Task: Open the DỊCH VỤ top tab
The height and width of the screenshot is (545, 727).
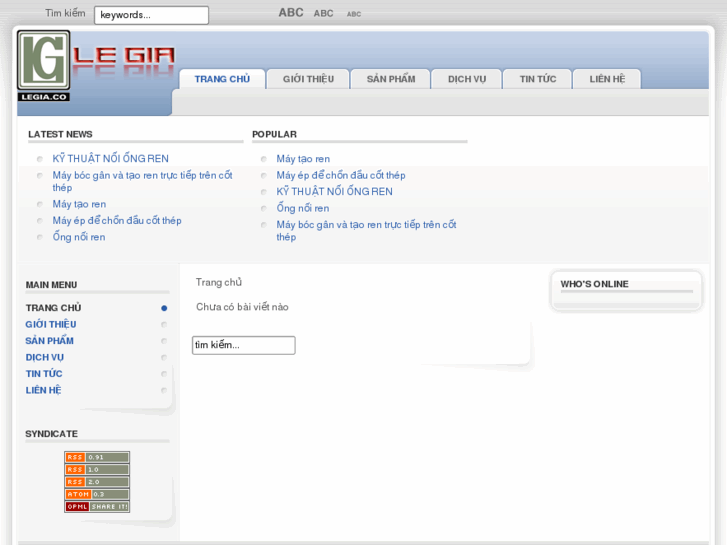Action: (467, 79)
